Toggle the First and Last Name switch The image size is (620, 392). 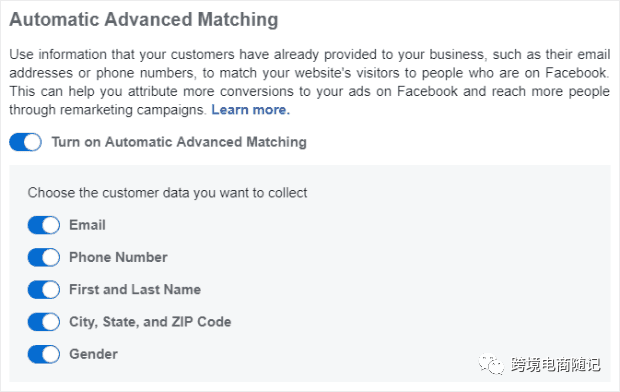[x=44, y=290]
